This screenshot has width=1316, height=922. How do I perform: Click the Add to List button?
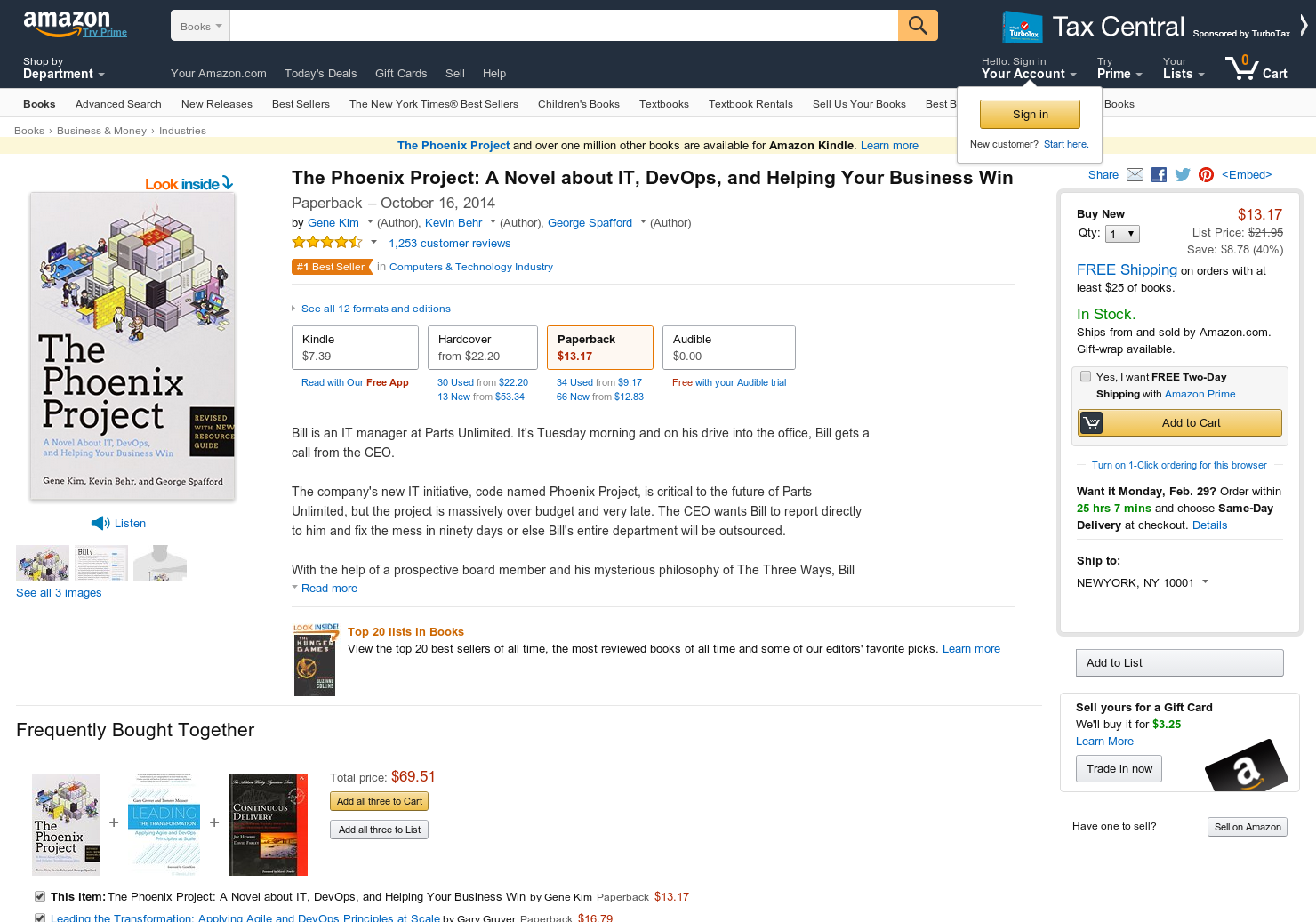pyautogui.click(x=1180, y=662)
